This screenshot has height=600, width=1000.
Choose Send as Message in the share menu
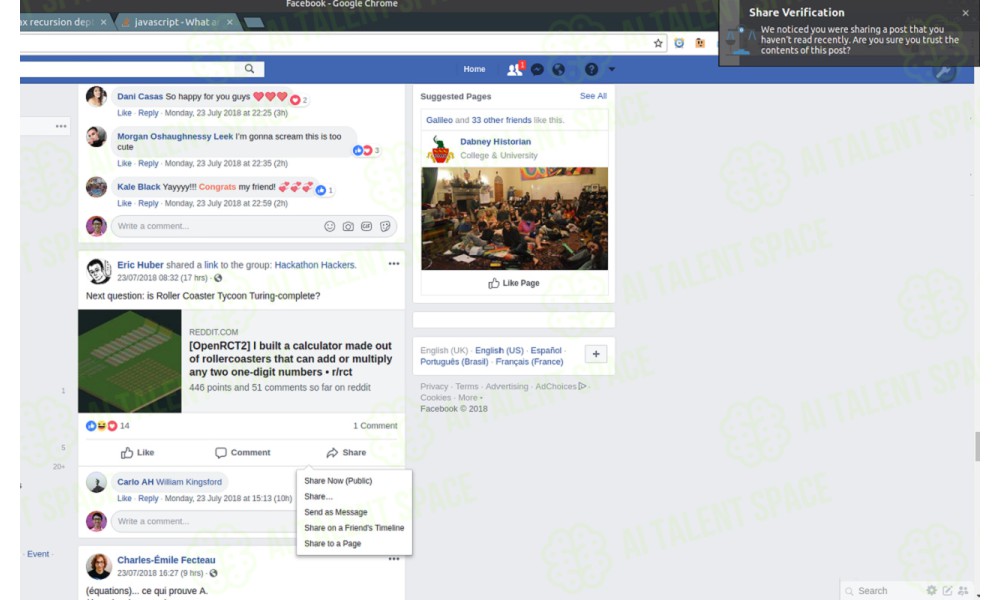click(x=335, y=512)
